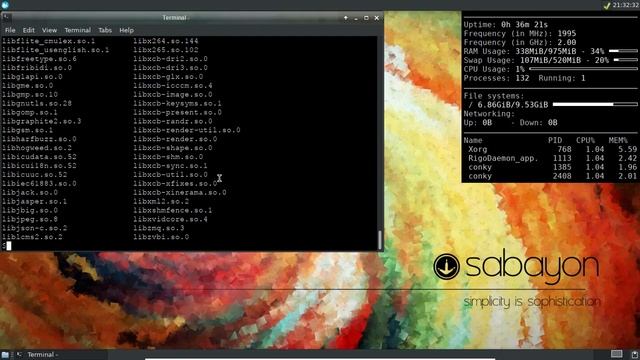Click libgraphite2.so.3 entry
Viewport: 640px width, 360px height.
tap(42, 121)
